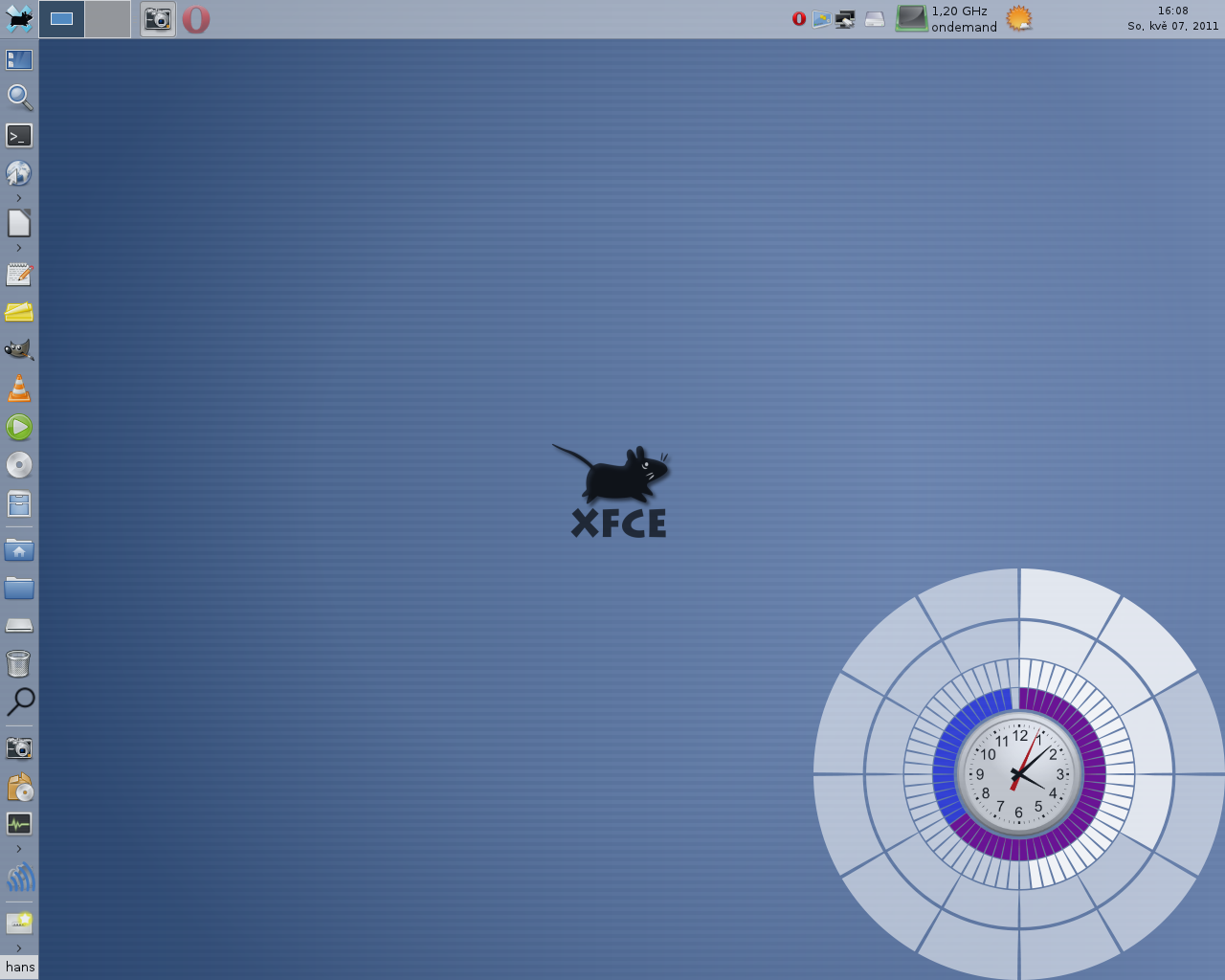Open the Xfce applications menu
Viewport: 1225px width, 980px height.
click(x=18, y=18)
